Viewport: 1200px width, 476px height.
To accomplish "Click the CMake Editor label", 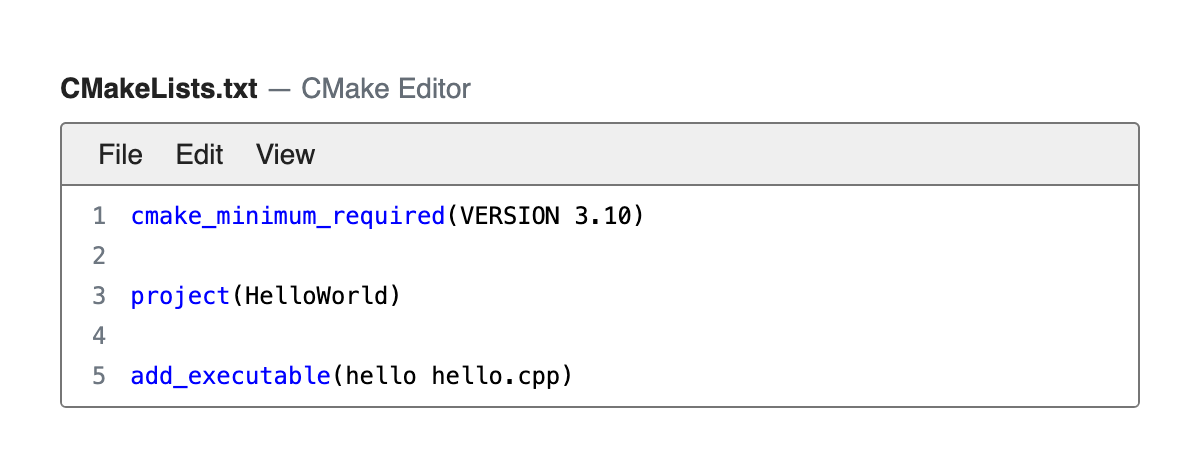I will click(x=386, y=89).
